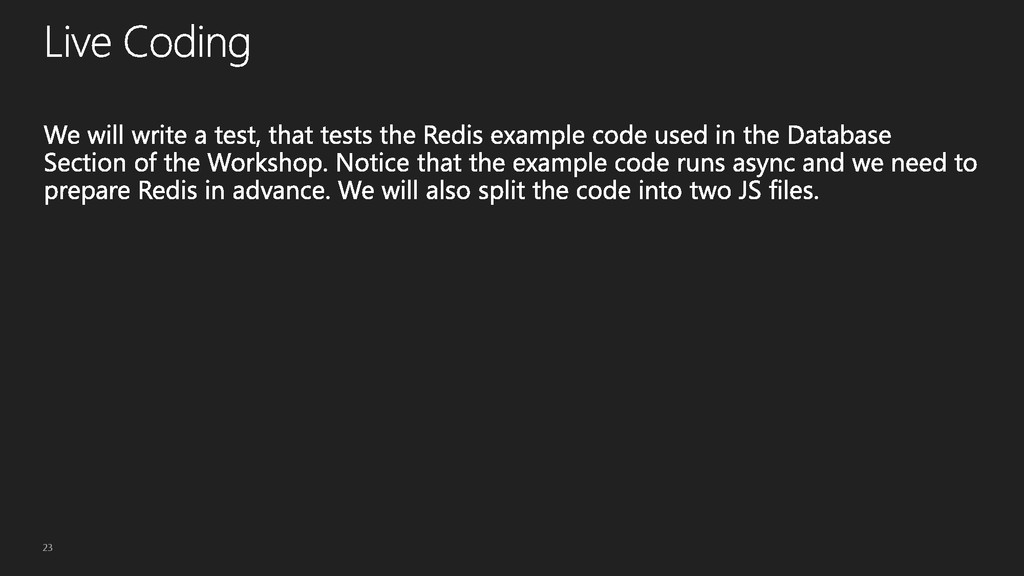Screen dimensions: 1024x576
Task: Select the word 'files' ending the paragraph
Action: click(x=793, y=191)
